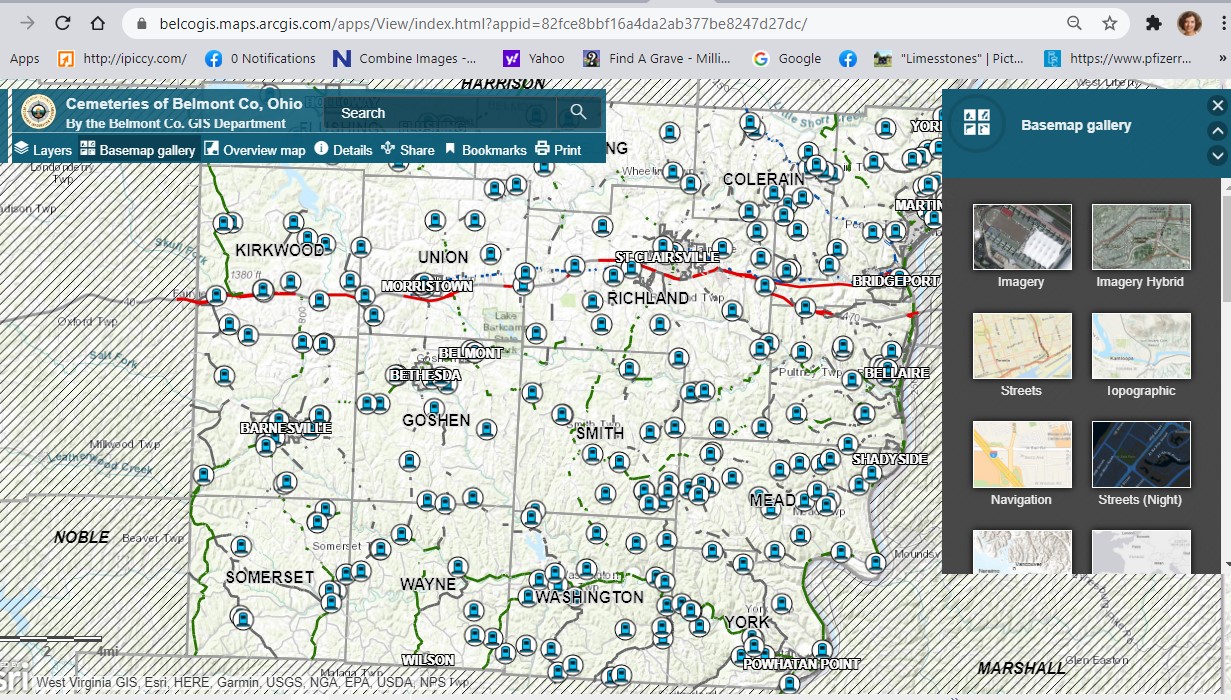The image size is (1231, 700).
Task: Click the down chevron on Basemap gallery
Action: click(1218, 156)
